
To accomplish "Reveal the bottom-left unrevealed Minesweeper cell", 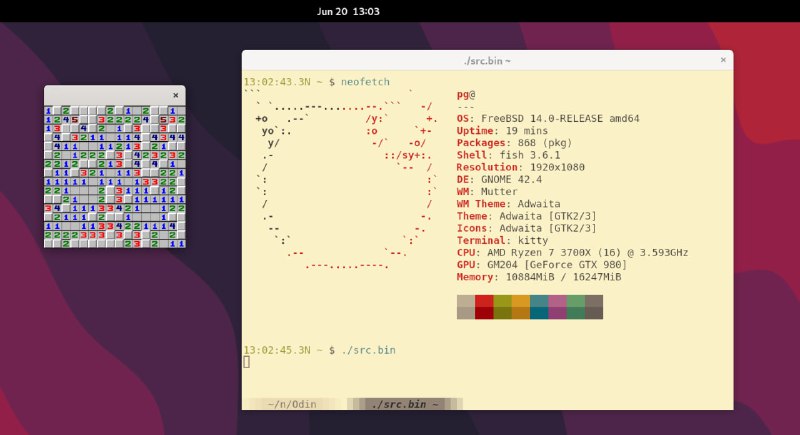I will [48, 243].
